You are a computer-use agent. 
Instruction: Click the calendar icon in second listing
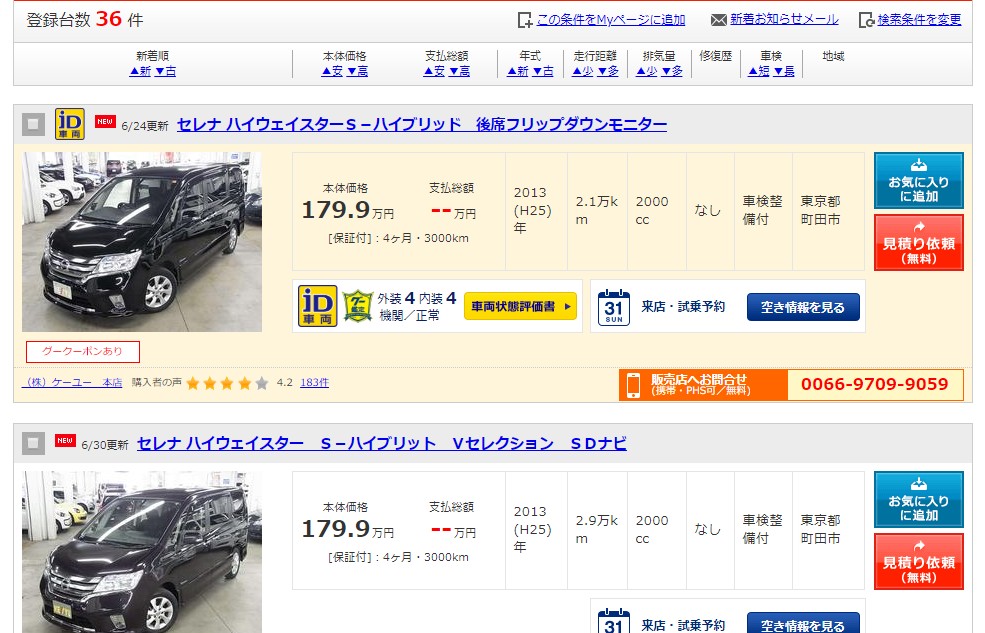click(x=614, y=620)
